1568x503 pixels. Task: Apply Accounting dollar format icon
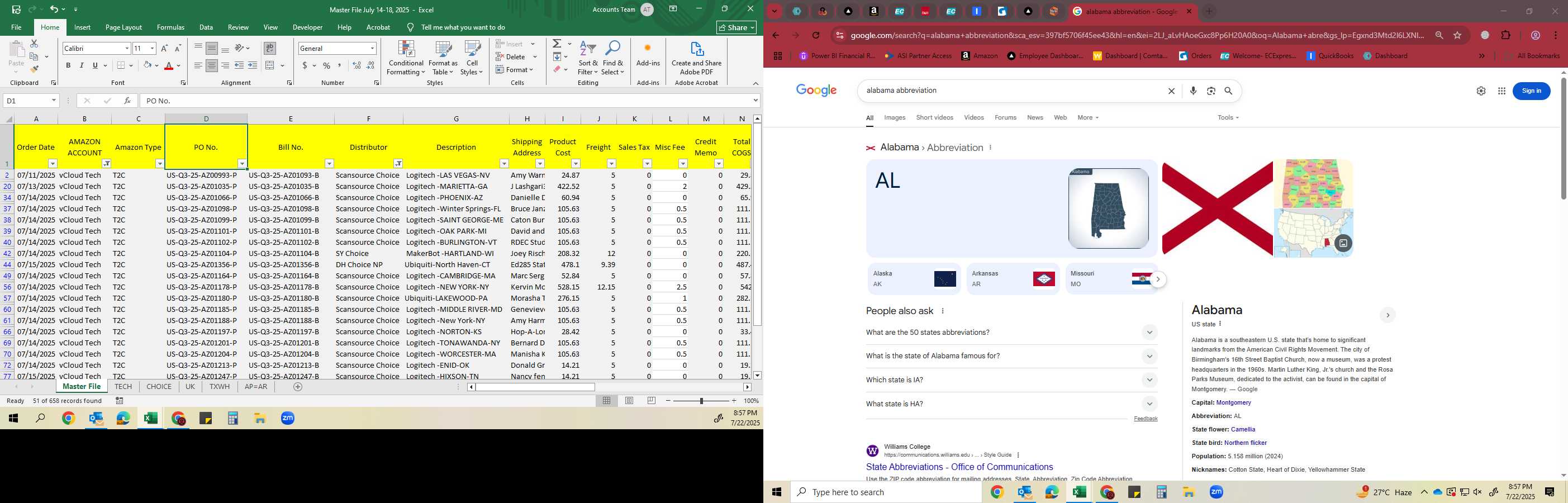[x=305, y=65]
